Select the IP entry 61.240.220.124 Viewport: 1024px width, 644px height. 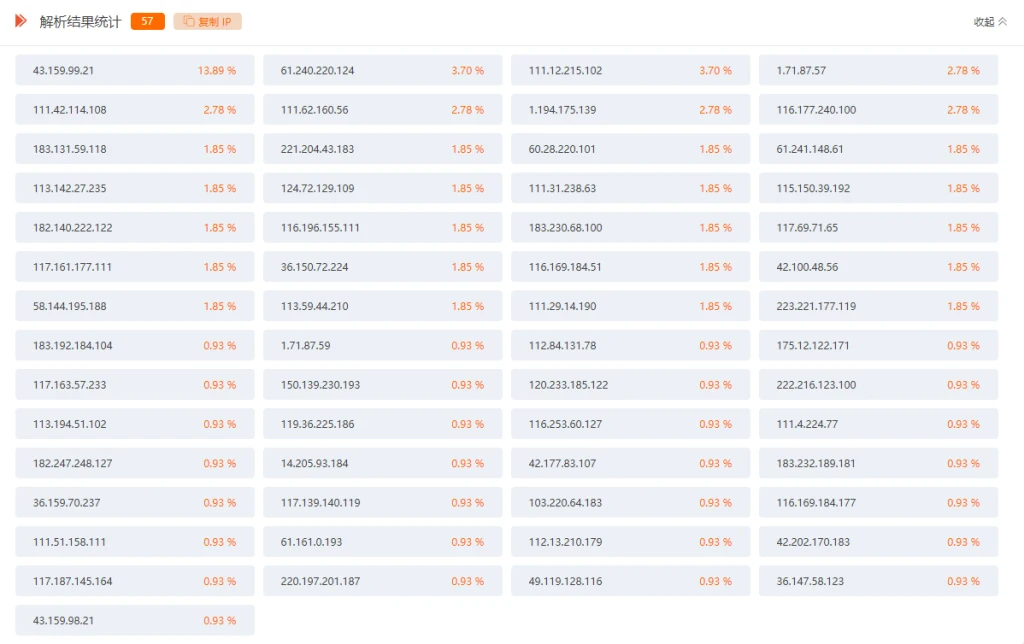(x=317, y=71)
